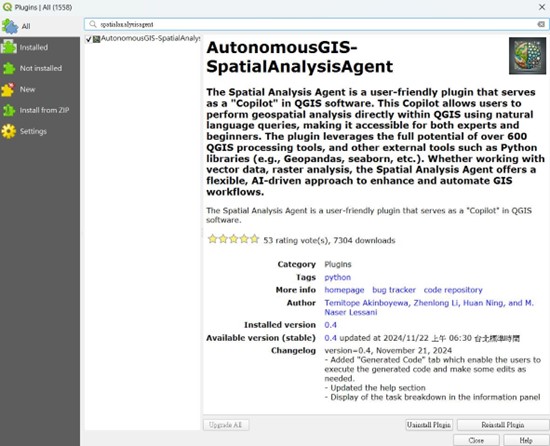Image resolution: width=550 pixels, height=446 pixels.
Task: Click the magnifier search icon
Action: click(x=93, y=24)
